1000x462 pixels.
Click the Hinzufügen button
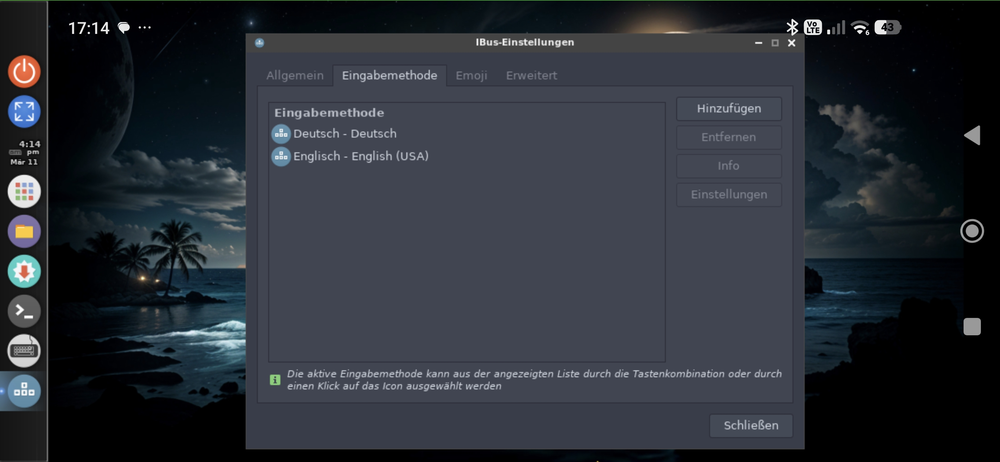729,108
